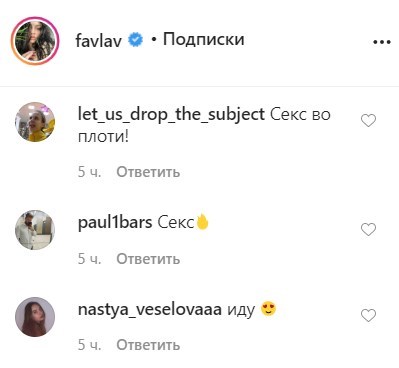Viewport: 399px width, 368px height.
Task: Click the 5 ч. timestamp under paul1bars
Action: click(89, 259)
